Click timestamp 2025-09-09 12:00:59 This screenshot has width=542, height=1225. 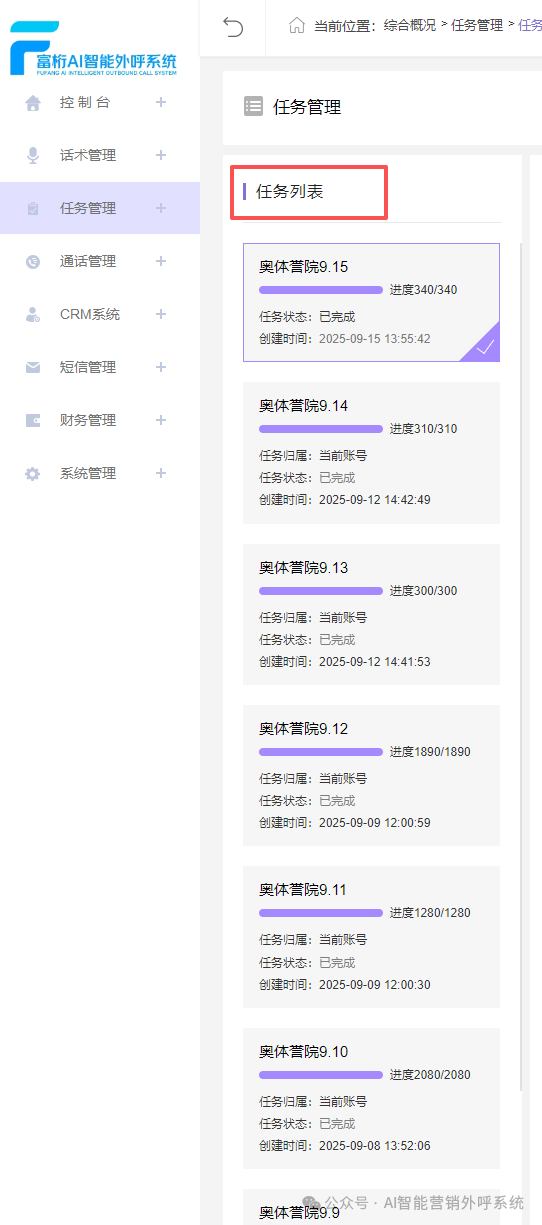(x=375, y=823)
